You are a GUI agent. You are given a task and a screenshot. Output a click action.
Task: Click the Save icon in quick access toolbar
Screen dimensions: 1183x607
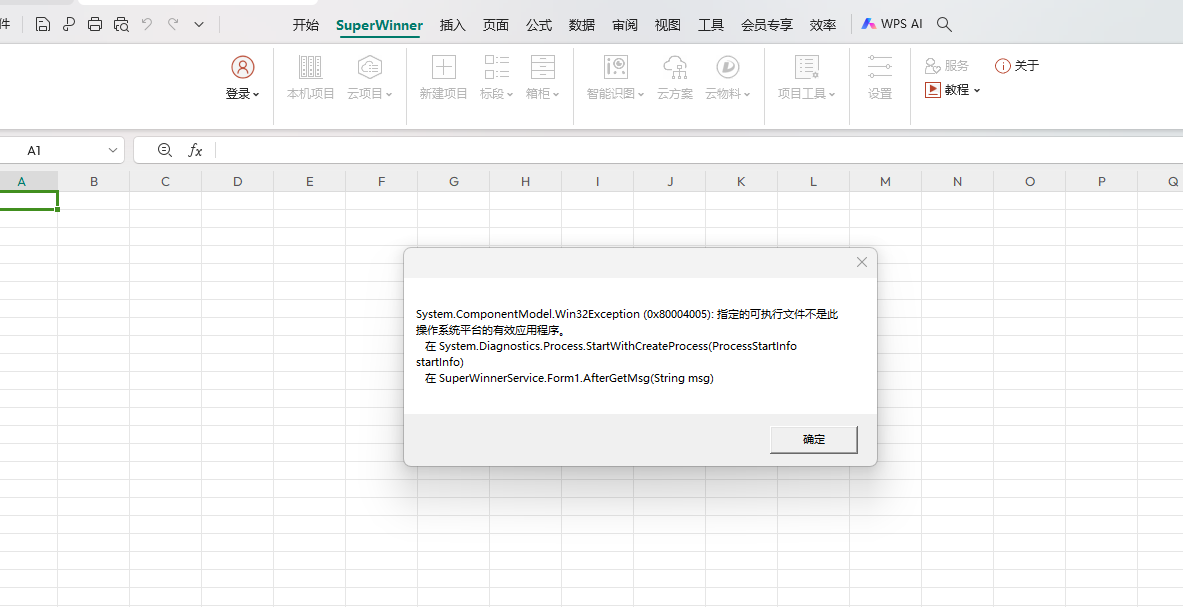pos(43,24)
